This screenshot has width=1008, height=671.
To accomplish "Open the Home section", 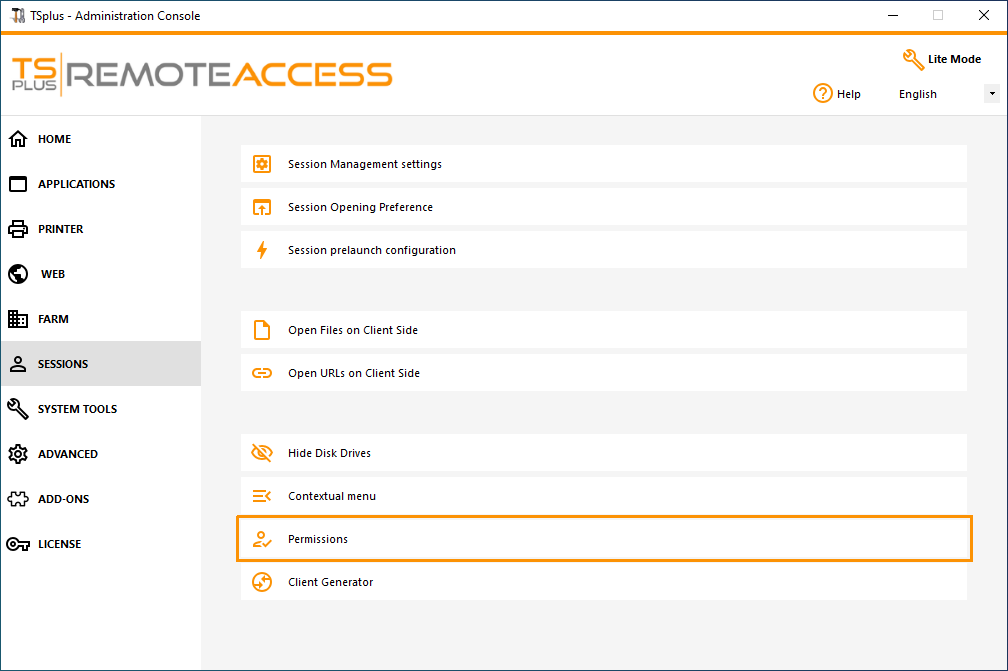I will click(54, 139).
